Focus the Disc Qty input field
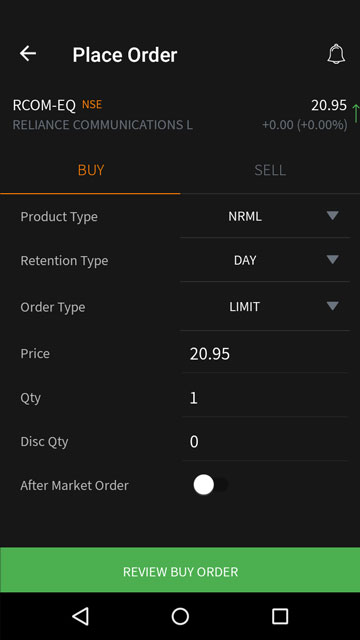 point(265,442)
